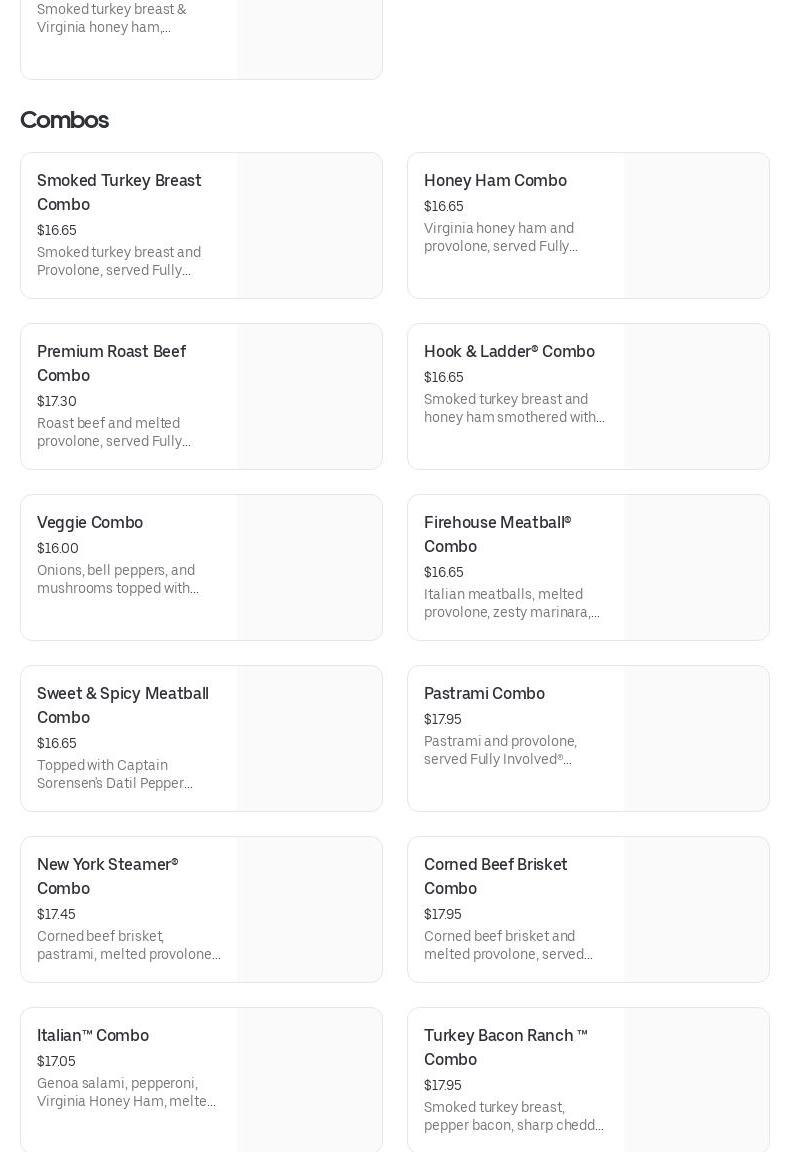This screenshot has height=1152, width=804.
Task: Open Smoked Turkey Breast Combo item
Action: tap(119, 192)
